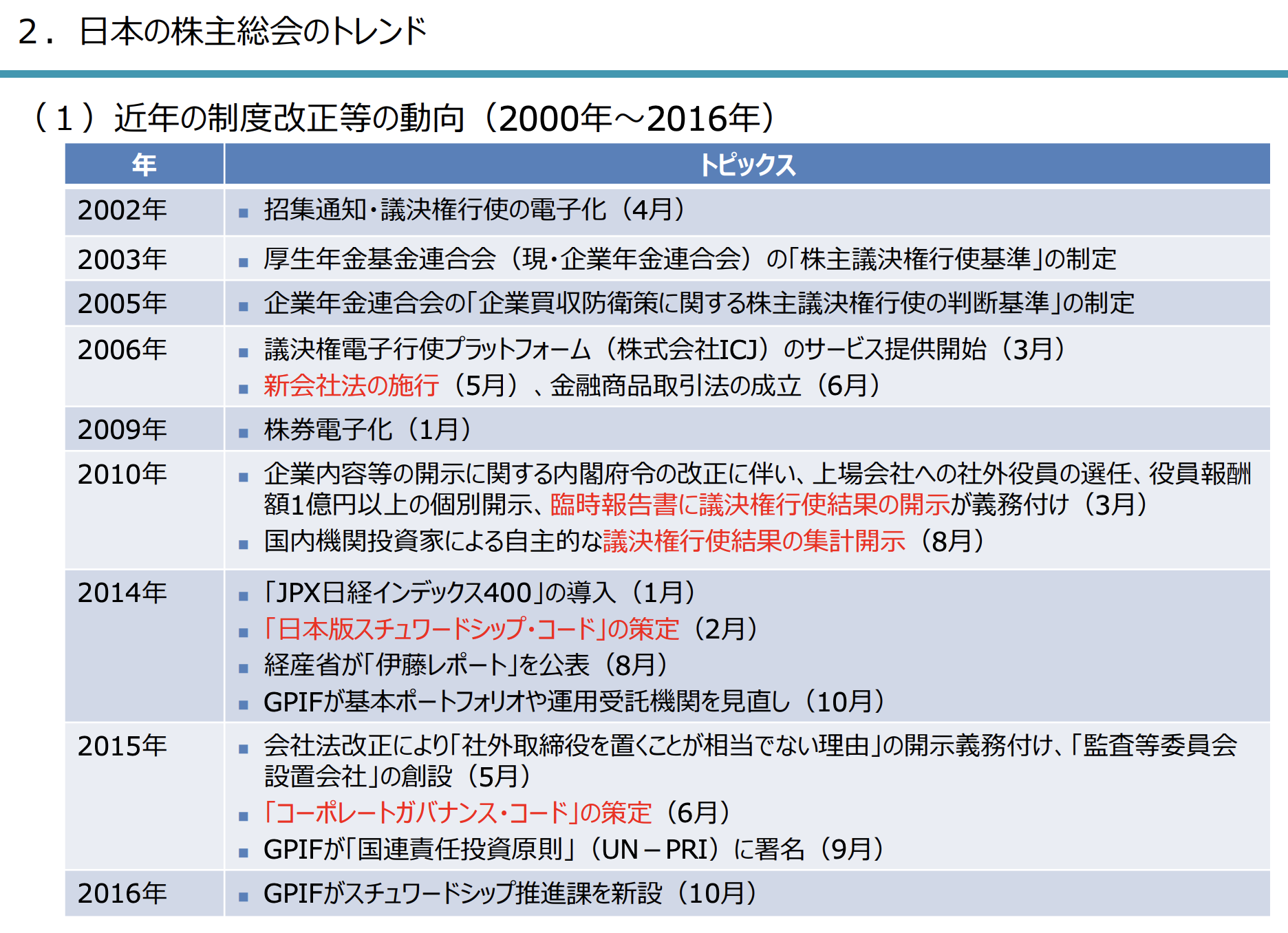The height and width of the screenshot is (933, 1288).
Task: Select the 2003年 year cell
Action: [144, 259]
